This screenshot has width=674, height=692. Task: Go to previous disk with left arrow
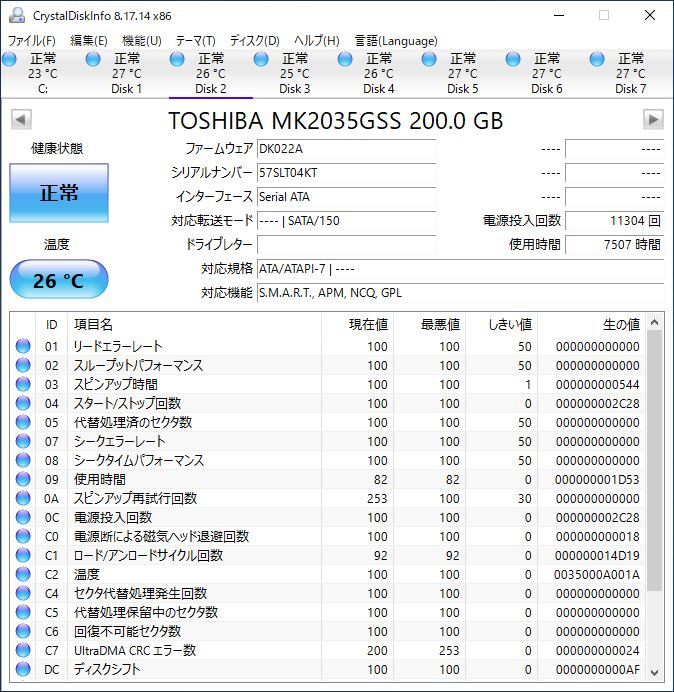[x=21, y=120]
